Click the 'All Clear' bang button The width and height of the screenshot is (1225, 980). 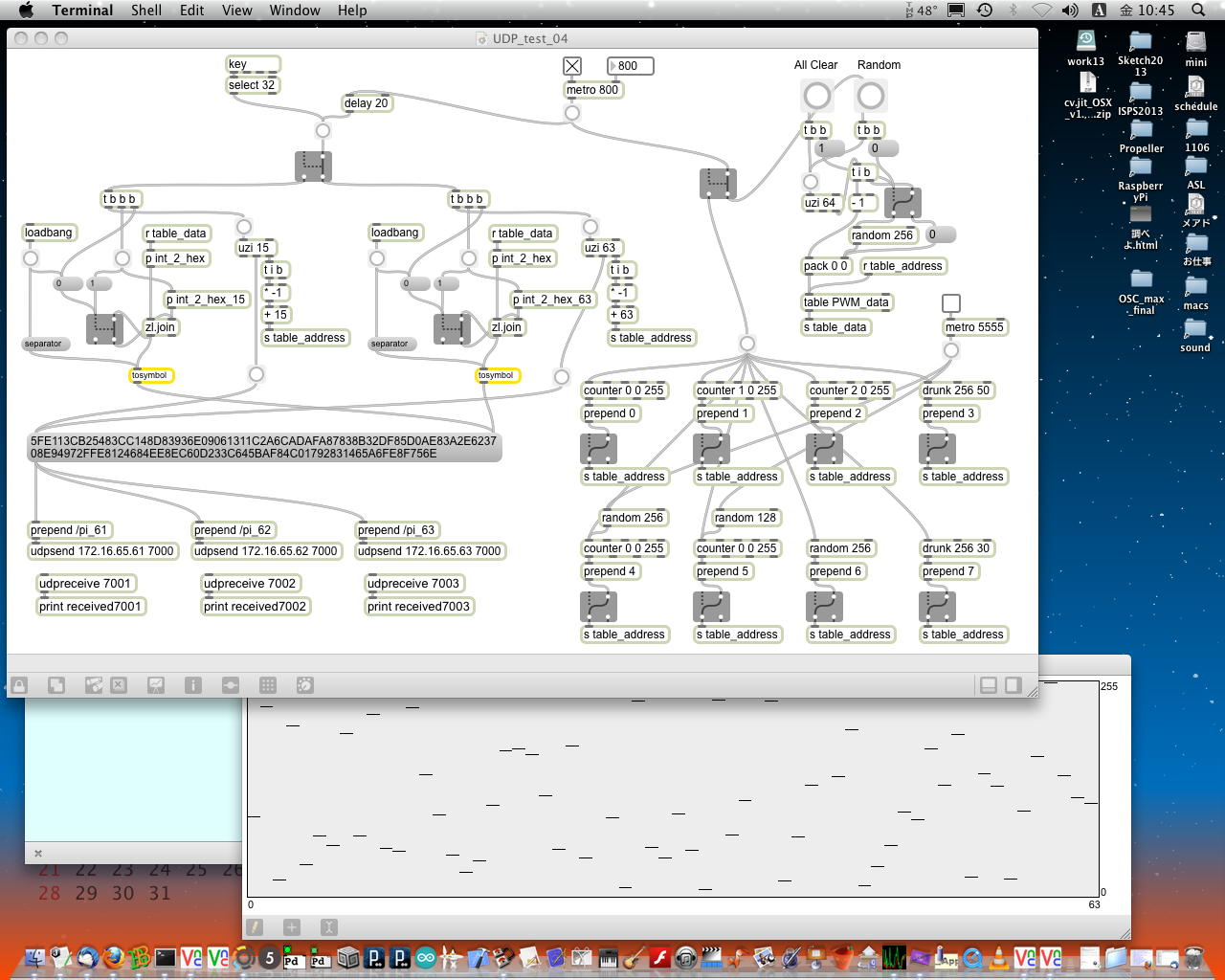pos(816,96)
